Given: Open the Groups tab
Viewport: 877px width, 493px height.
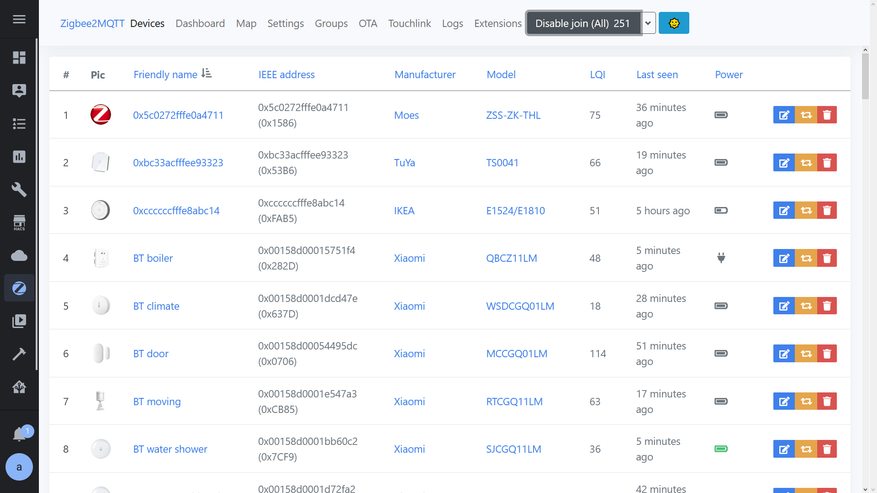Looking at the screenshot, I should (331, 24).
